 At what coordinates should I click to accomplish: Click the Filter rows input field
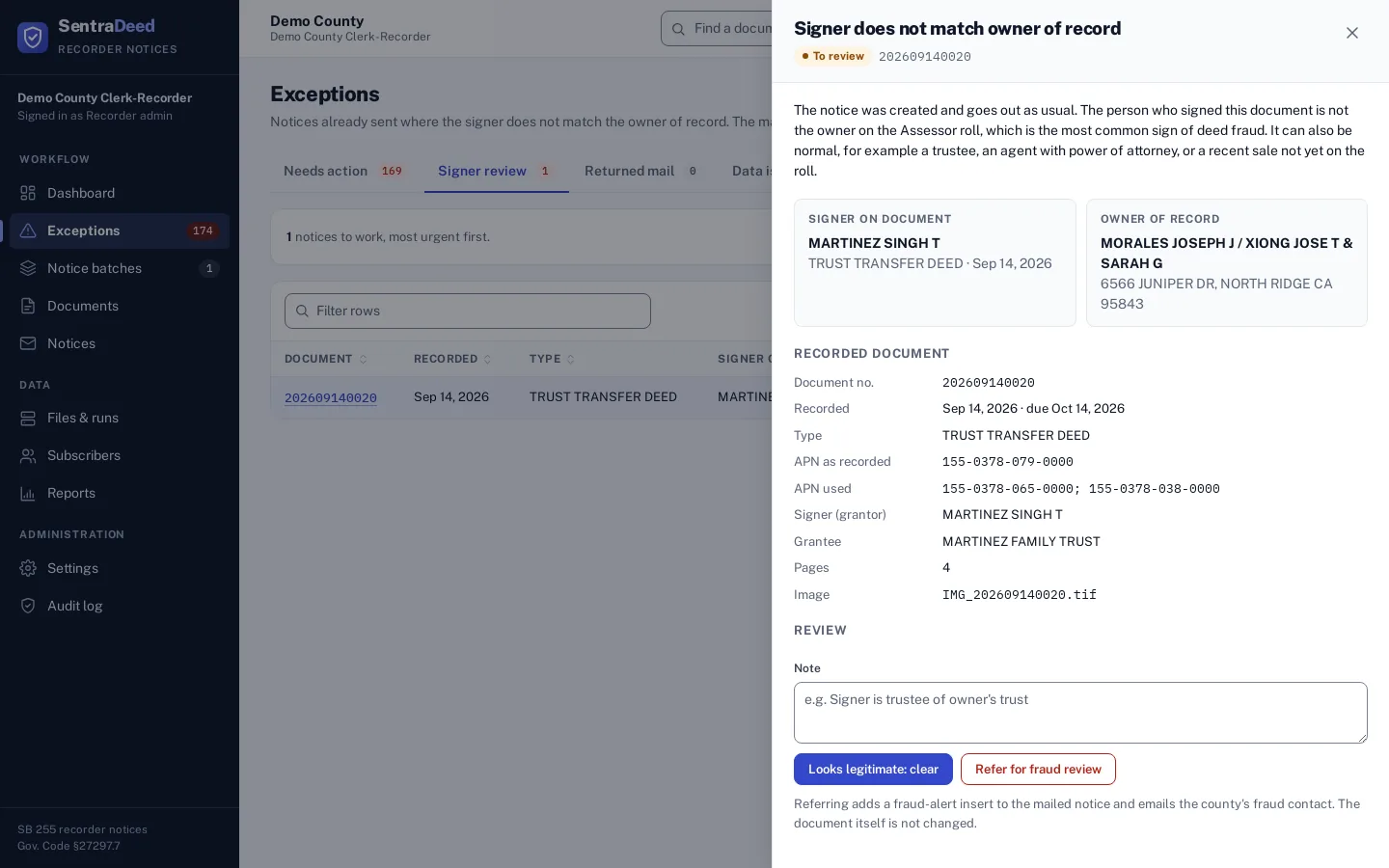(468, 311)
